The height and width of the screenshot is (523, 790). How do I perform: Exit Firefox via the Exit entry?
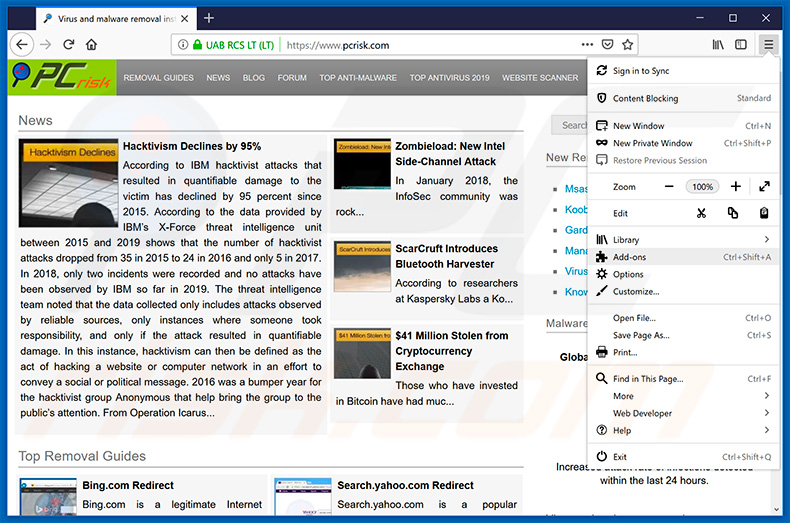pos(683,457)
